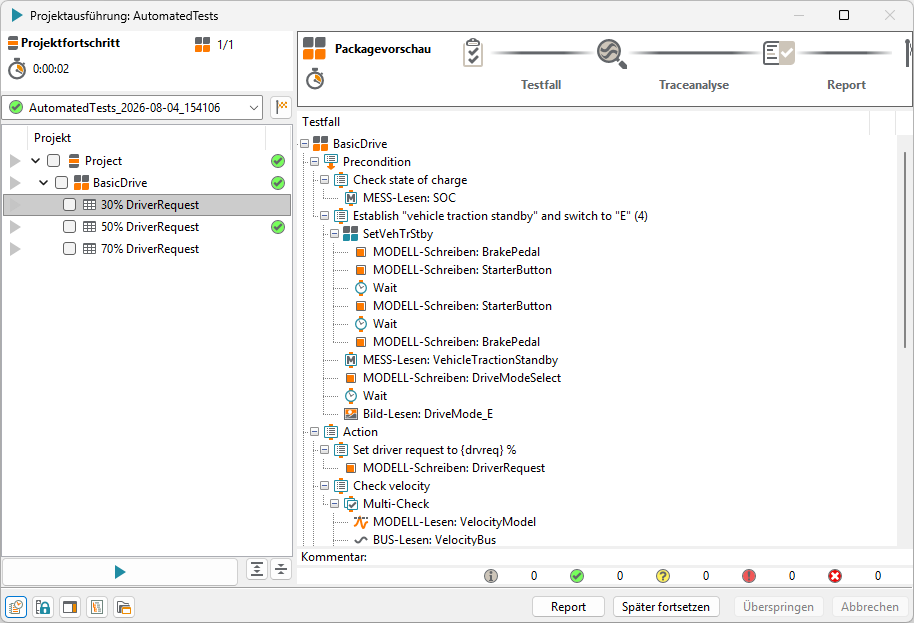Click the teal play button below project tree

(x=120, y=572)
